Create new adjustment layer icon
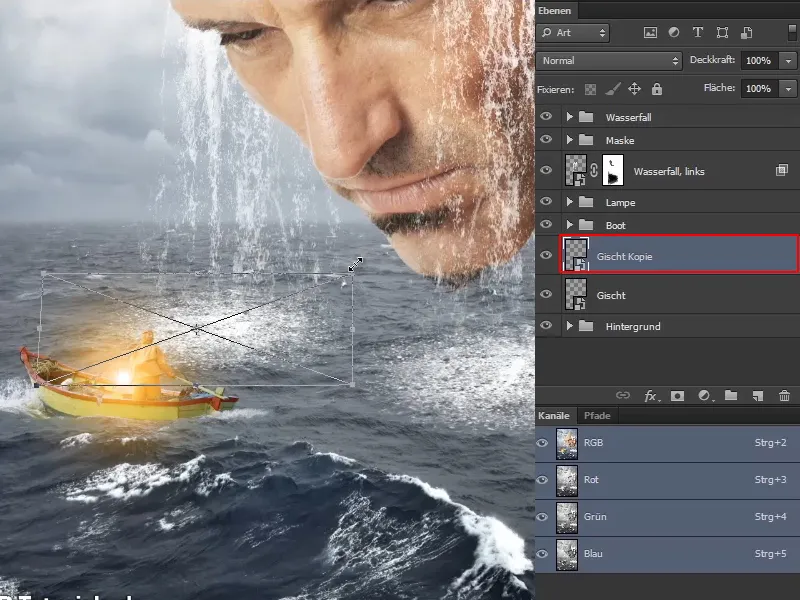800x600 pixels. pyautogui.click(x=705, y=395)
